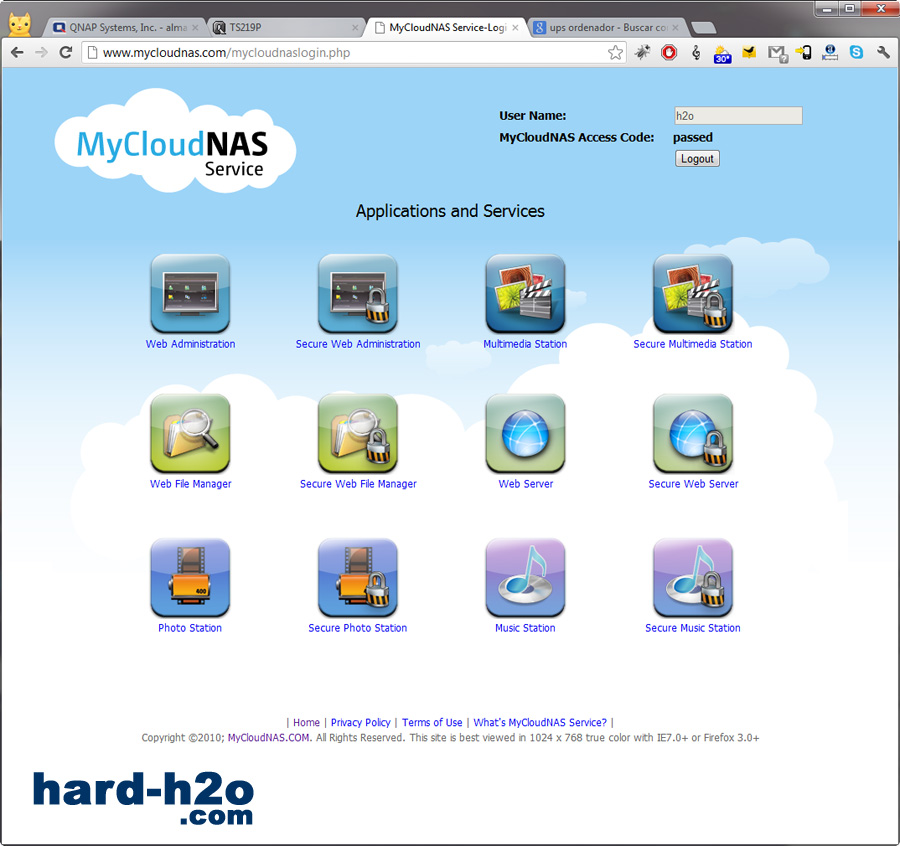This screenshot has width=900, height=846.
Task: Click the Skype extension icon
Action: tap(856, 53)
